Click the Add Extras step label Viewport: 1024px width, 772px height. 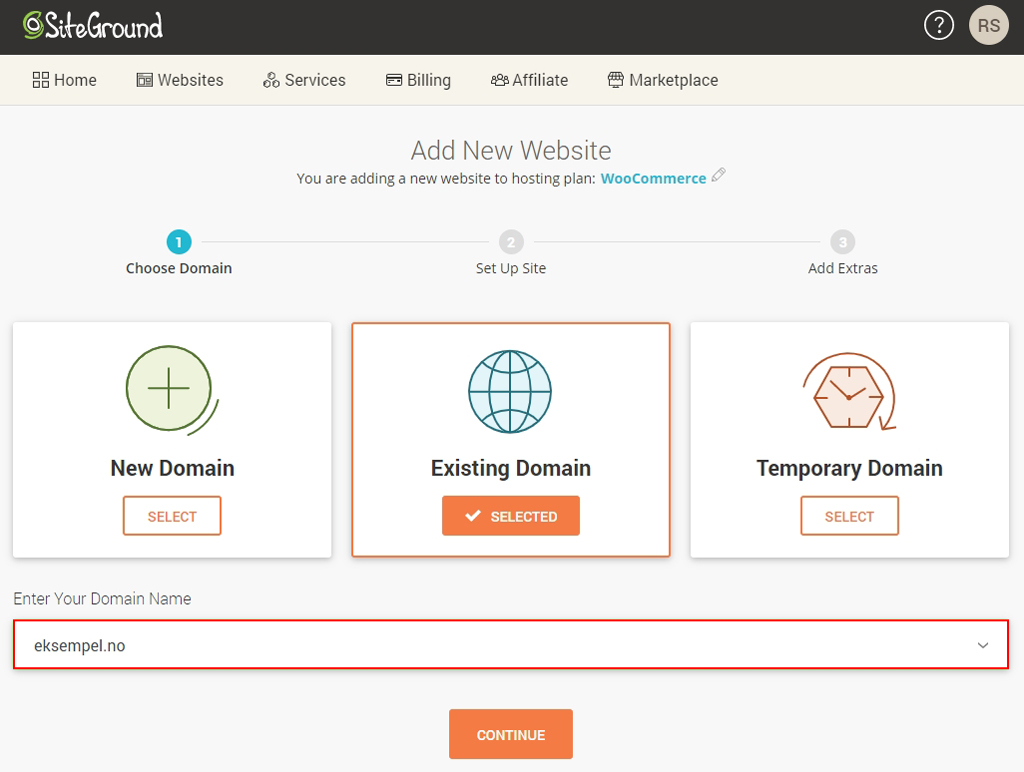(x=842, y=268)
